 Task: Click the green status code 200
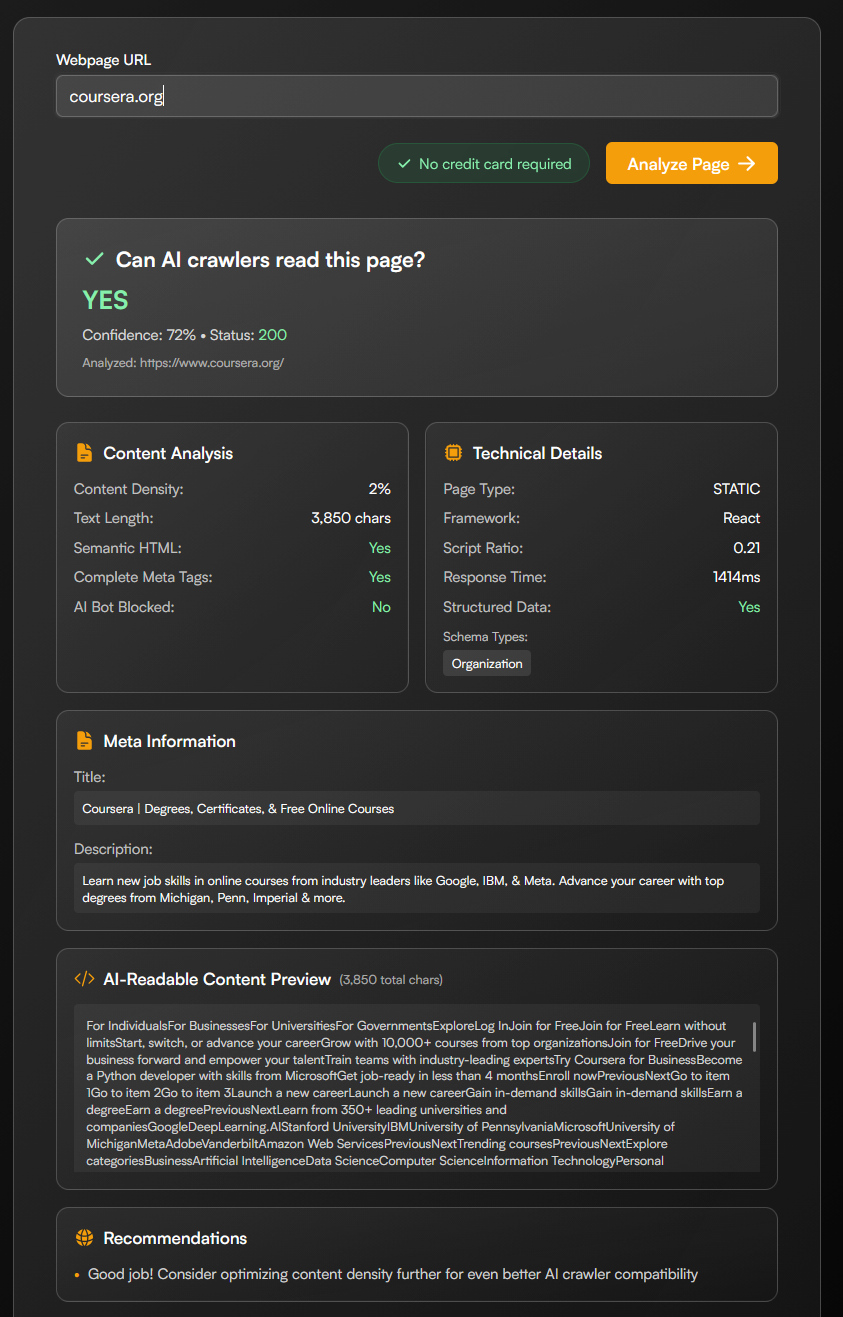pyautogui.click(x=273, y=335)
